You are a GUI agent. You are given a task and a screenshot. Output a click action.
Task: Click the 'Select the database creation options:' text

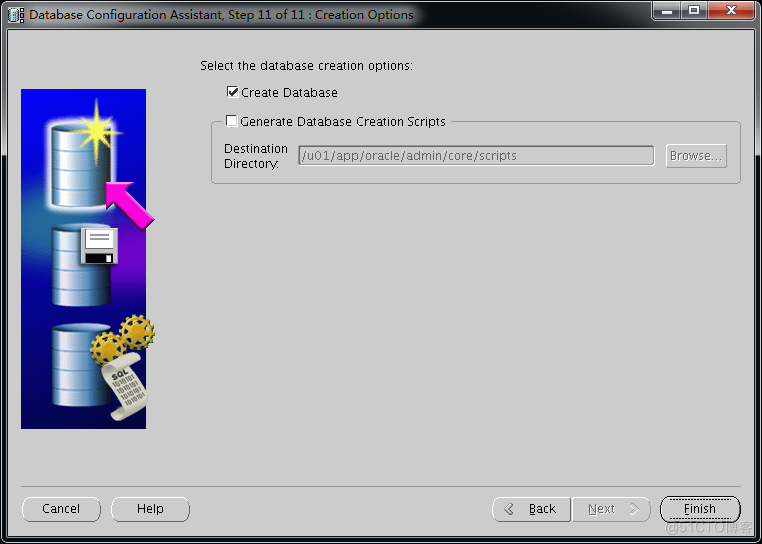tap(306, 66)
